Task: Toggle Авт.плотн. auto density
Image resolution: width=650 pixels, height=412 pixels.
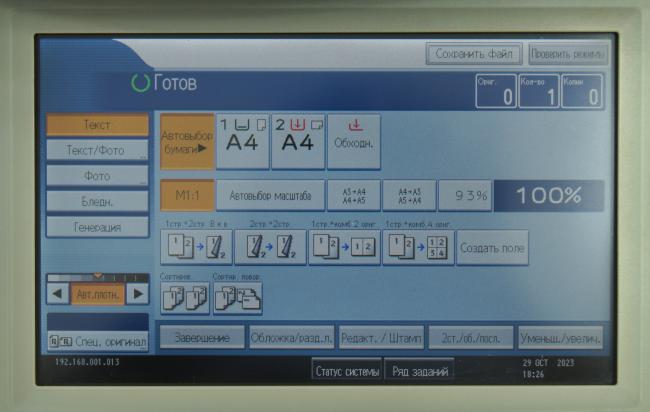Action: coord(98,294)
